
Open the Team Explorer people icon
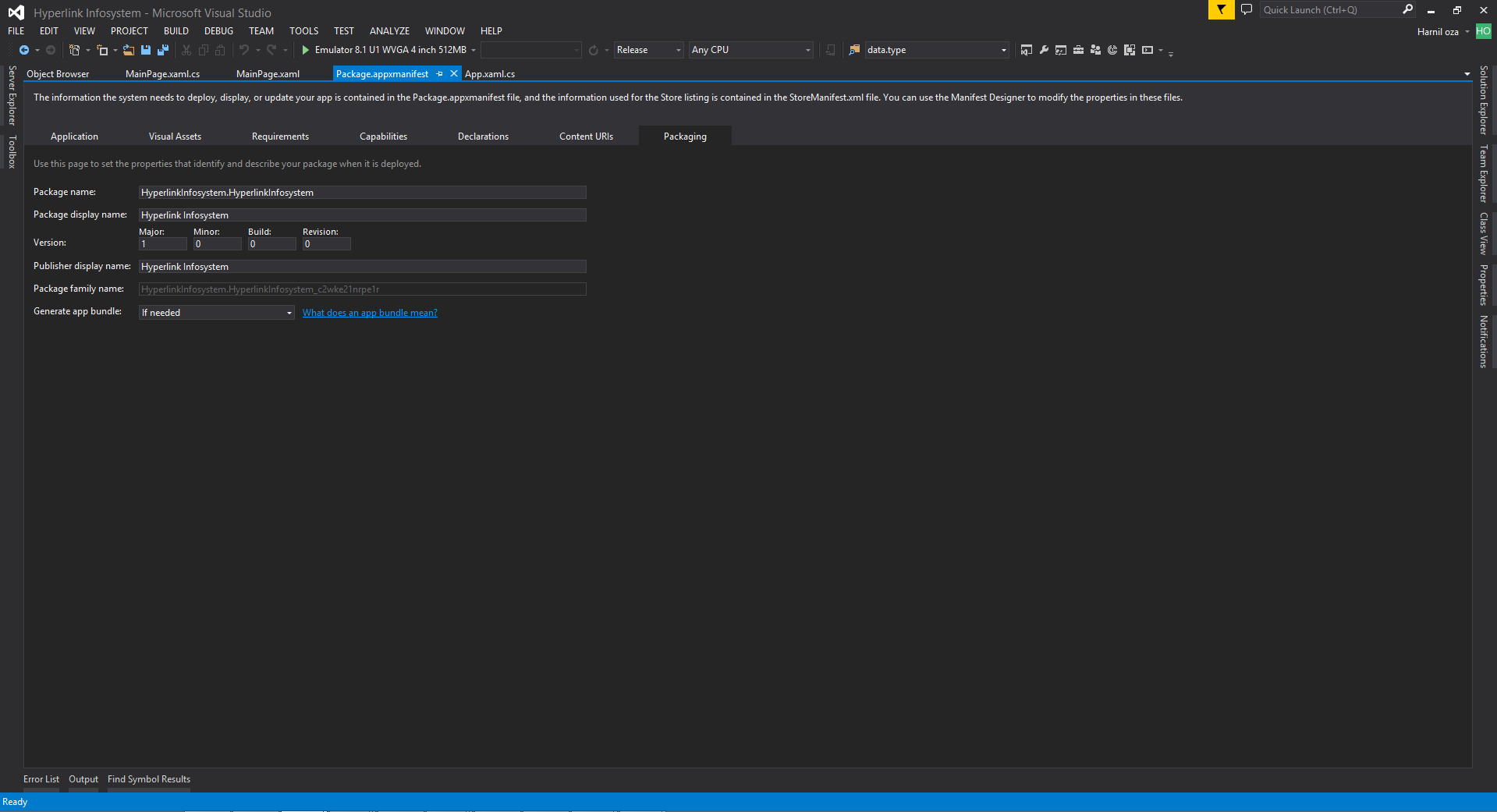pos(1095,50)
